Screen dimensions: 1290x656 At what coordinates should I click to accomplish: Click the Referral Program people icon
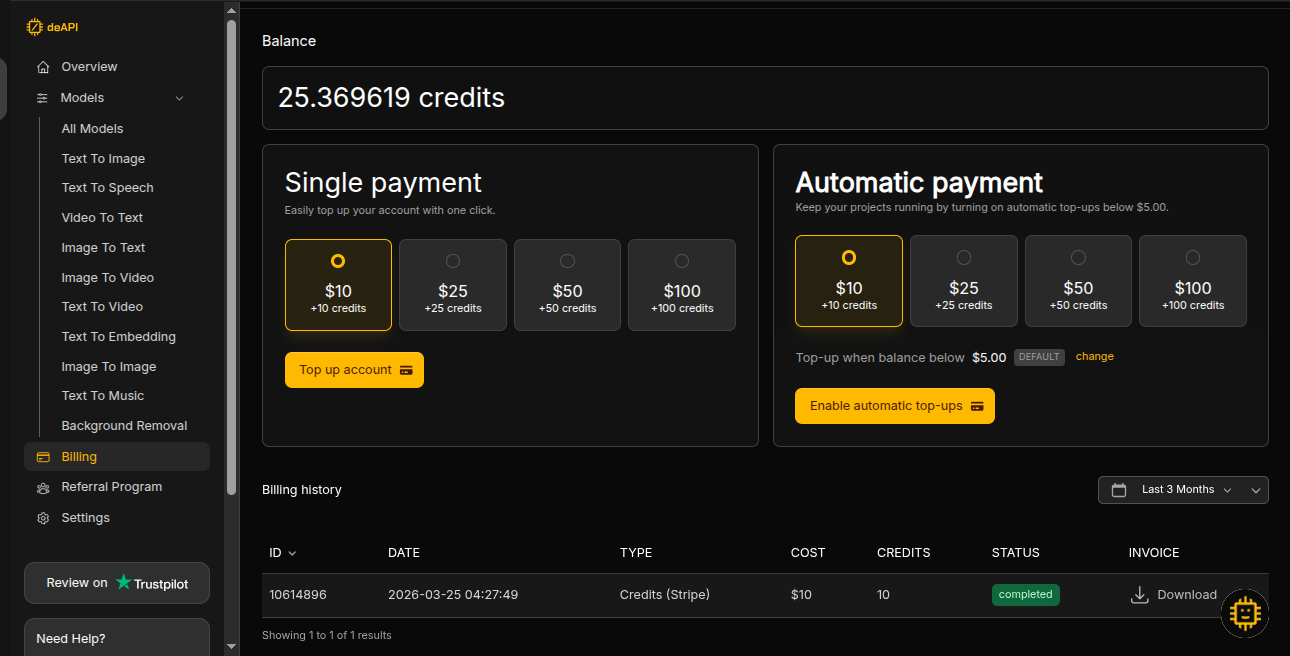pyautogui.click(x=42, y=488)
